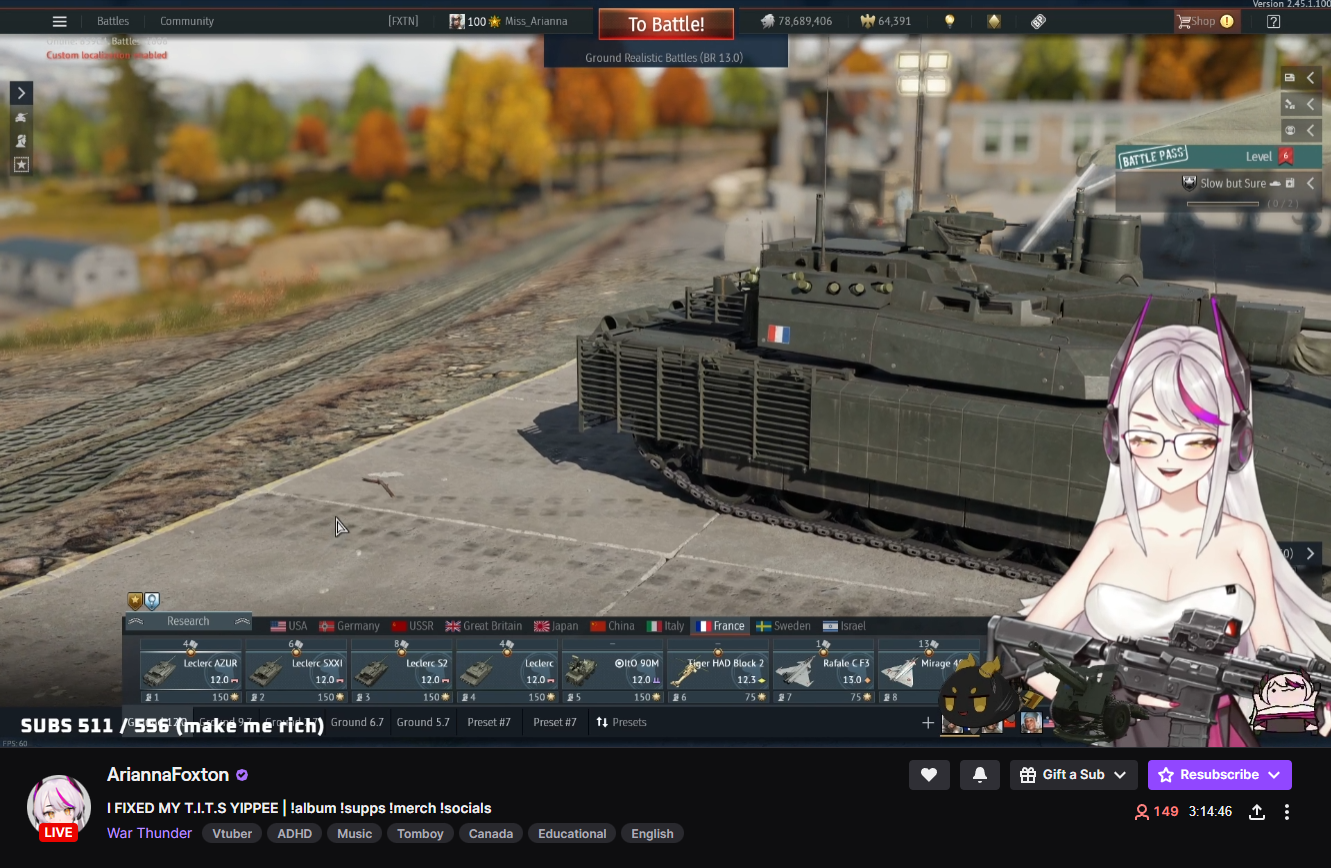The height and width of the screenshot is (868, 1331).
Task: Open the AriannaFoxton channel name link
Action: click(x=168, y=775)
